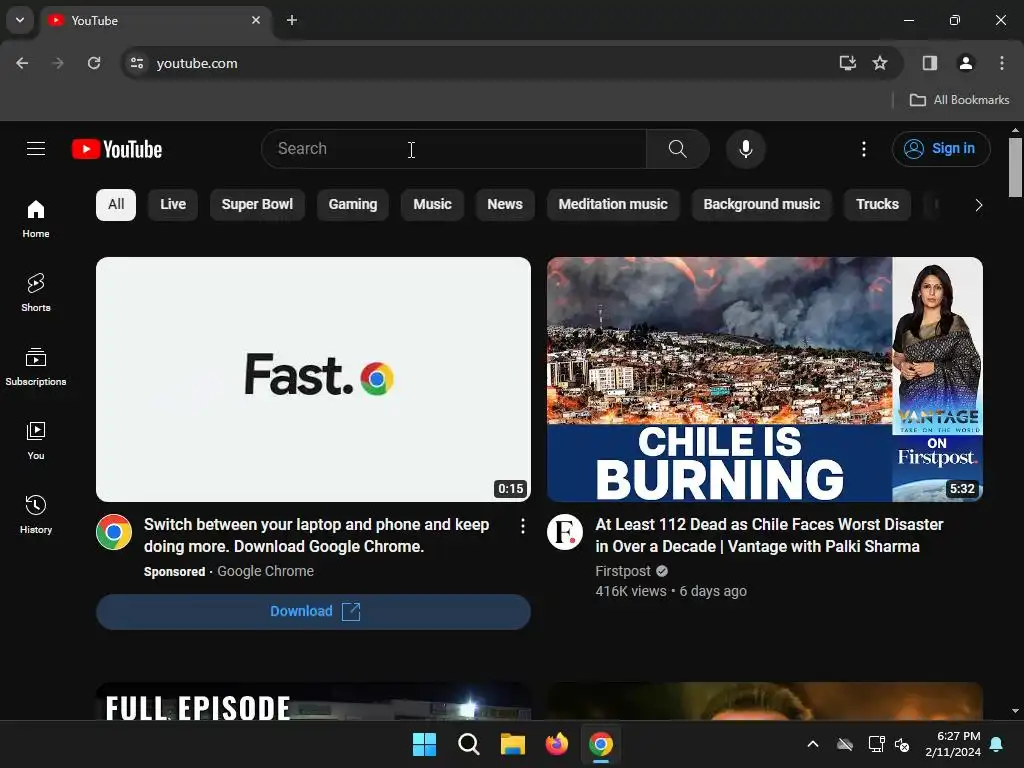Open the YouTube hamburger guide menu
The image size is (1024, 768).
(x=36, y=149)
